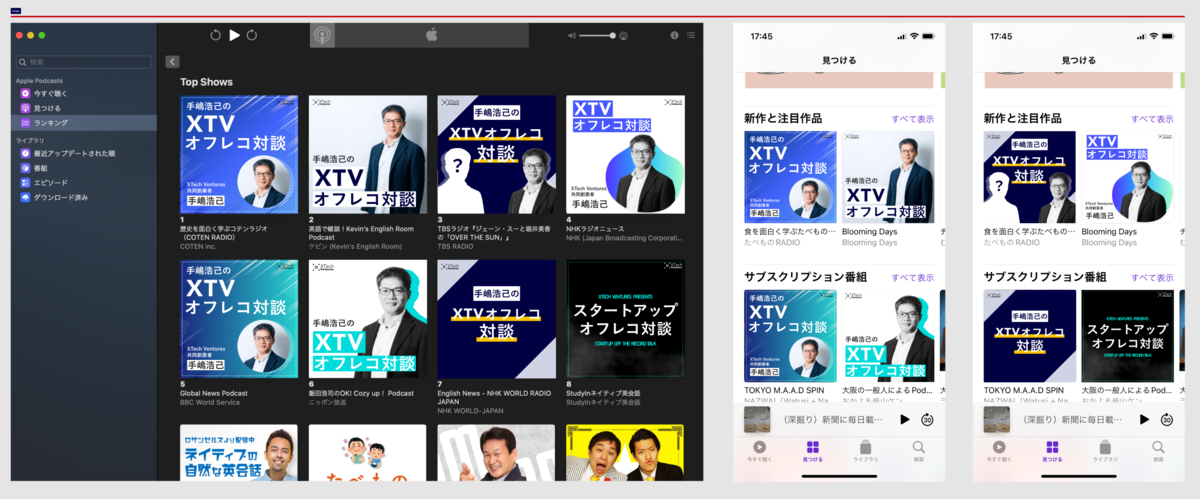This screenshot has width=1200, height=499.
Task: Open the AirPlay output icon beside volume slider
Action: [623, 35]
